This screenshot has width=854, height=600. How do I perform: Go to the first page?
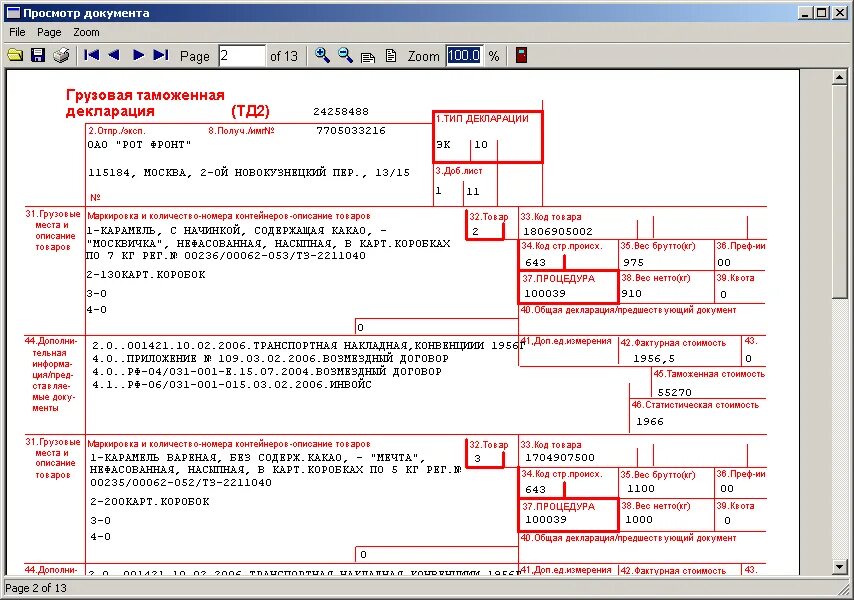pos(91,55)
